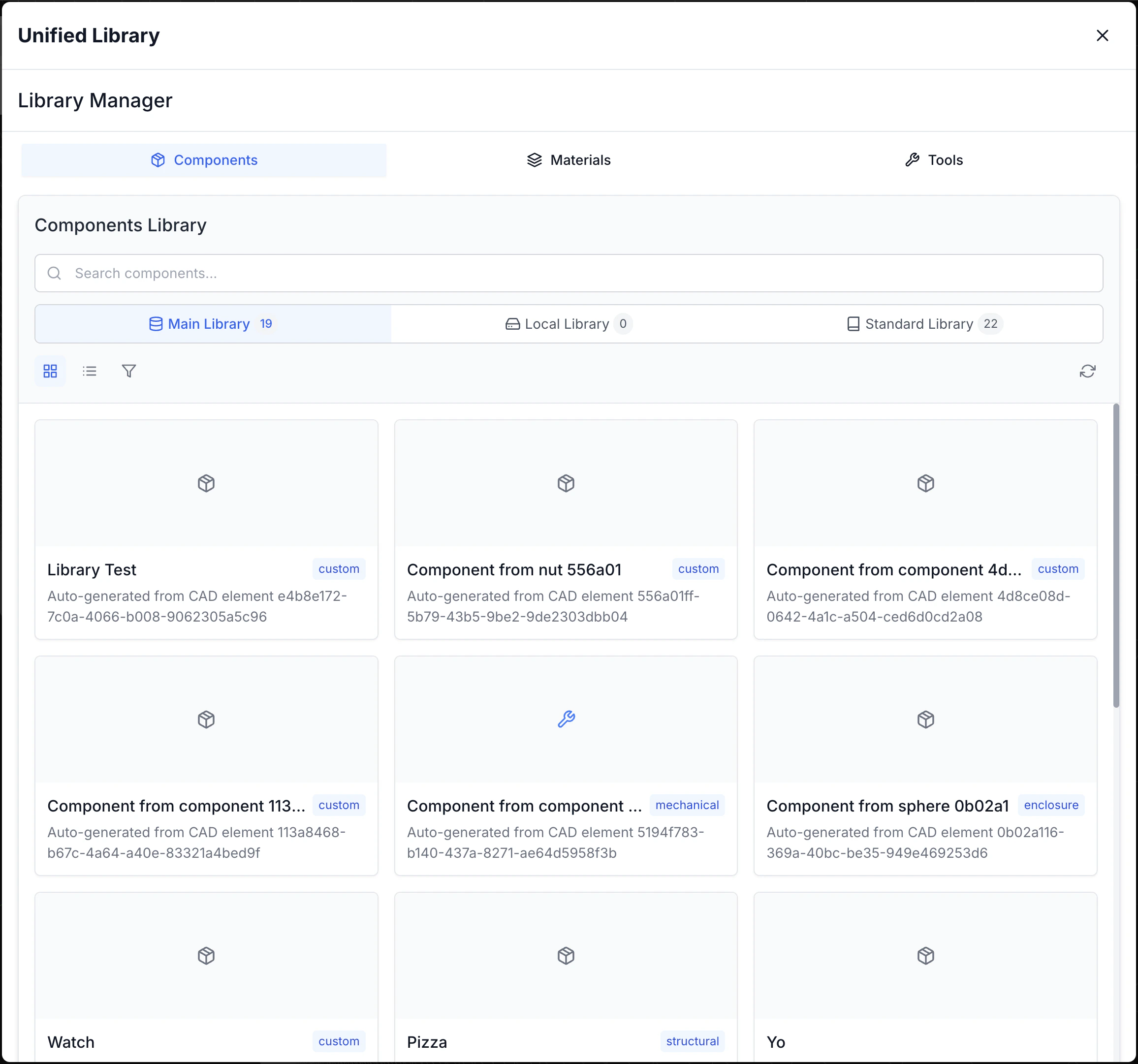Click description mentioning CAD element 113a8468

pos(196,843)
